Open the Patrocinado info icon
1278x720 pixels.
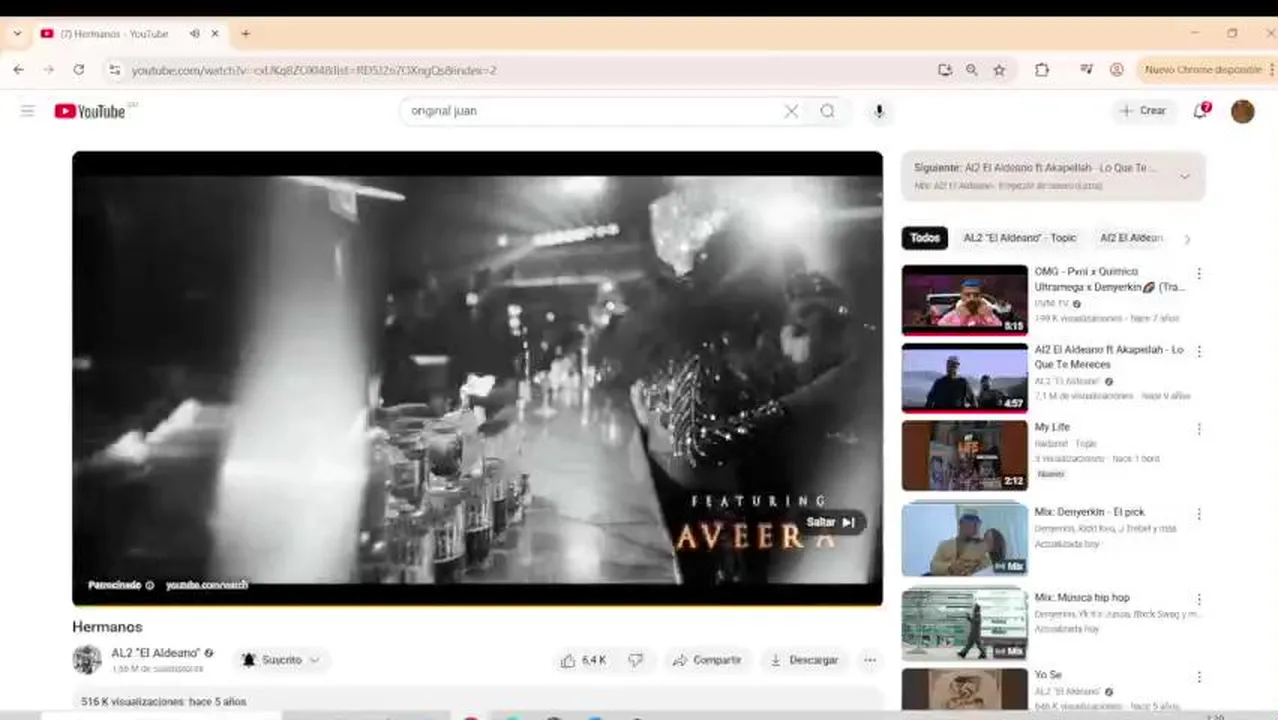pyautogui.click(x=150, y=585)
